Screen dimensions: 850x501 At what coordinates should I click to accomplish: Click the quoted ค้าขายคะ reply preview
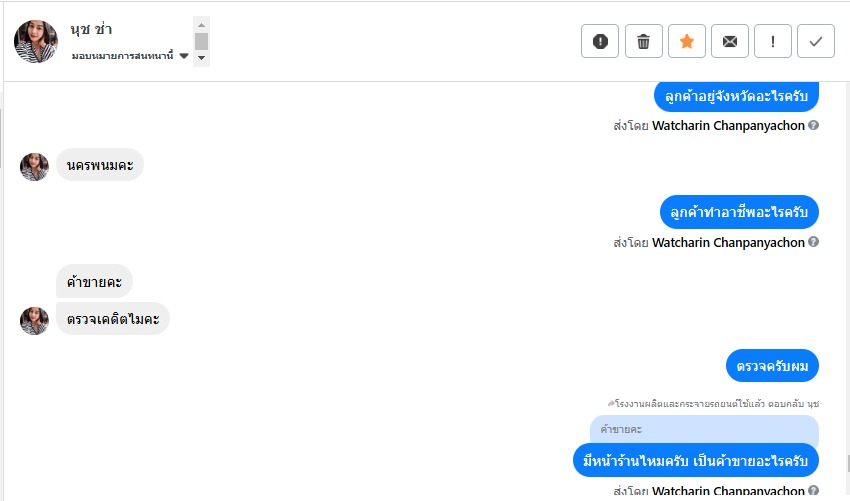click(704, 429)
